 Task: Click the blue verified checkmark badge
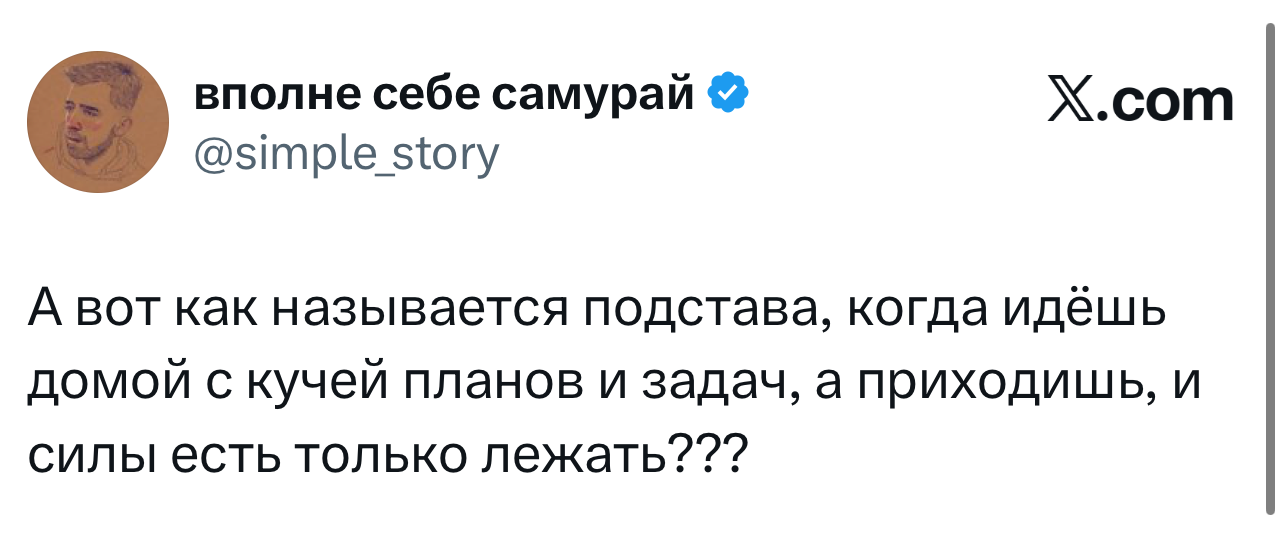click(726, 95)
